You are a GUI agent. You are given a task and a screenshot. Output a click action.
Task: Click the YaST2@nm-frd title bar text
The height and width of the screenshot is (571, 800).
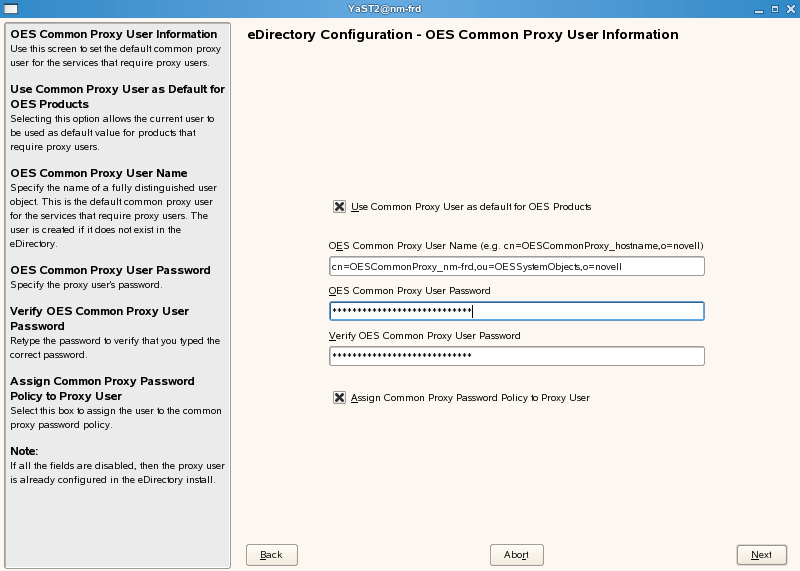coord(400,8)
